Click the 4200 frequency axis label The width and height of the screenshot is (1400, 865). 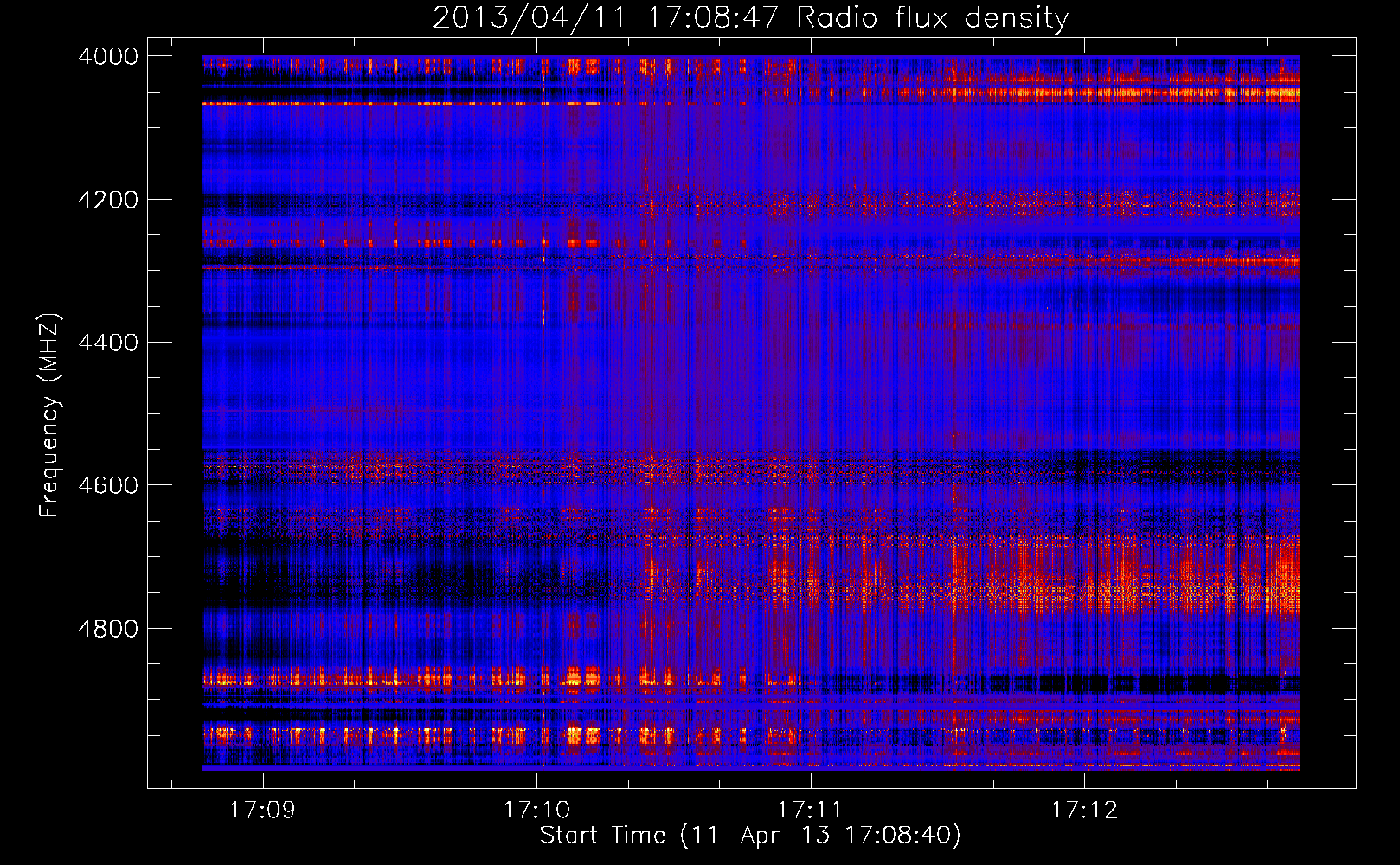coord(107,200)
